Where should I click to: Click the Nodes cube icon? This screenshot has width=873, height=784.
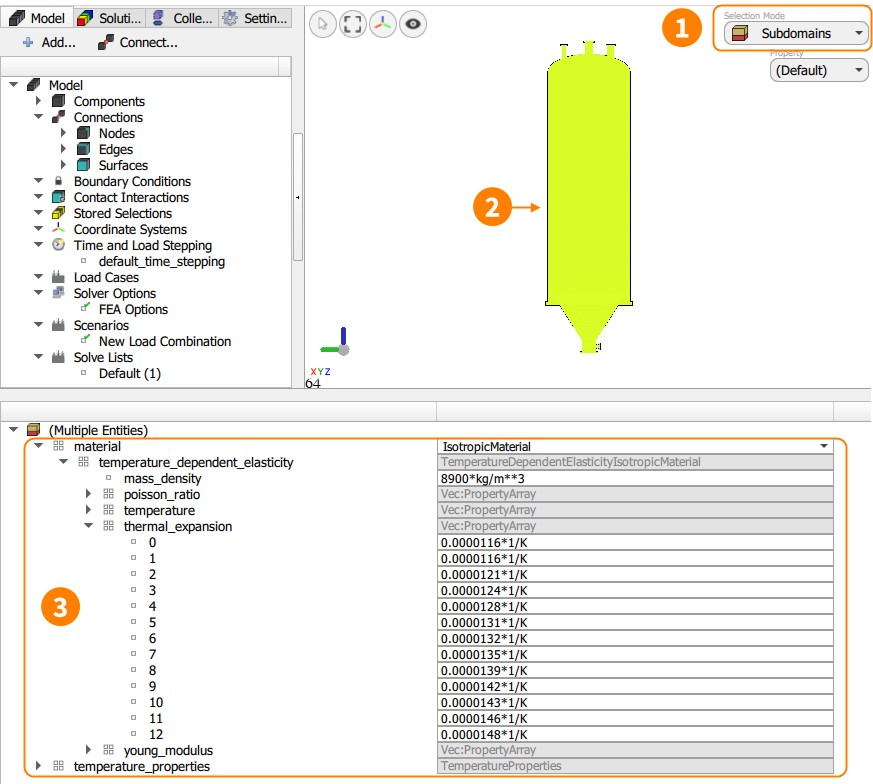click(x=84, y=133)
